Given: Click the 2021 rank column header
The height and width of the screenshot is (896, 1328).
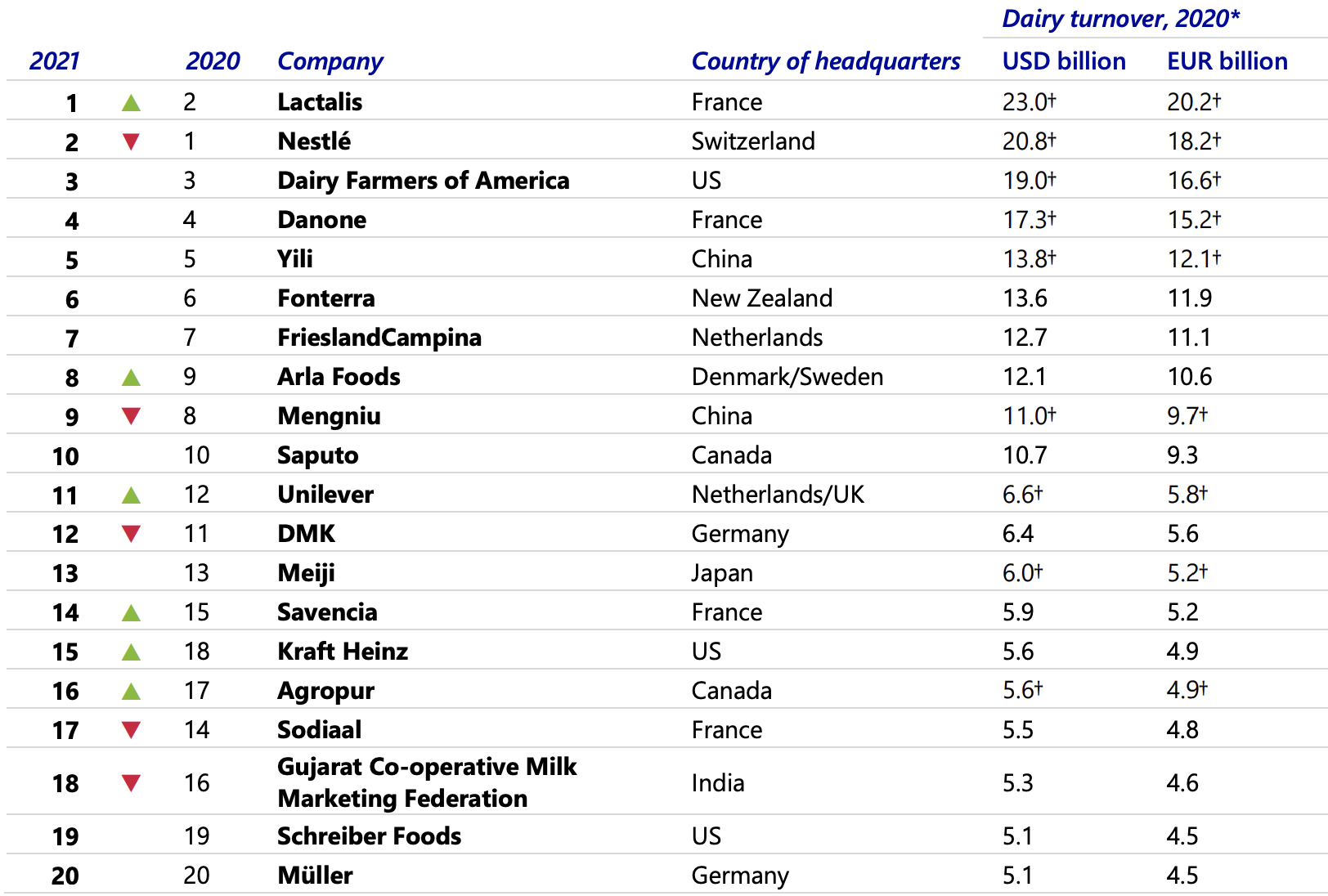Looking at the screenshot, I should pyautogui.click(x=55, y=61).
